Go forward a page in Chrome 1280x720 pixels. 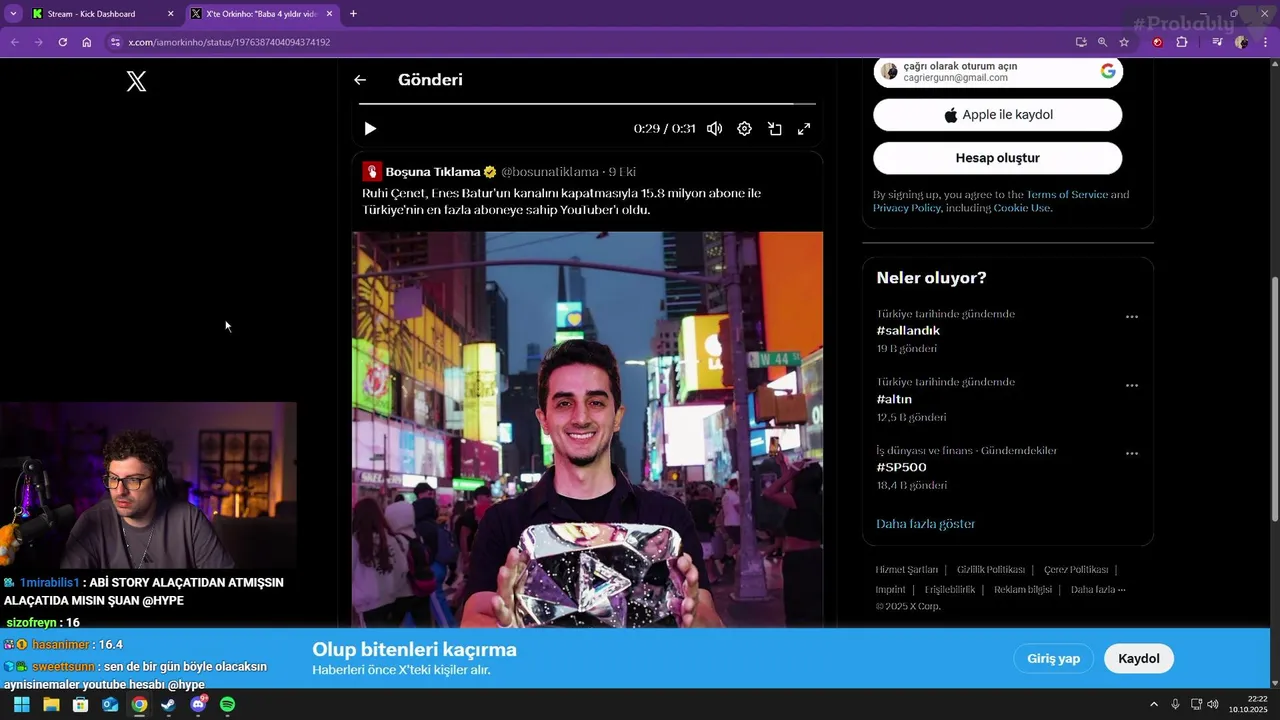(38, 42)
